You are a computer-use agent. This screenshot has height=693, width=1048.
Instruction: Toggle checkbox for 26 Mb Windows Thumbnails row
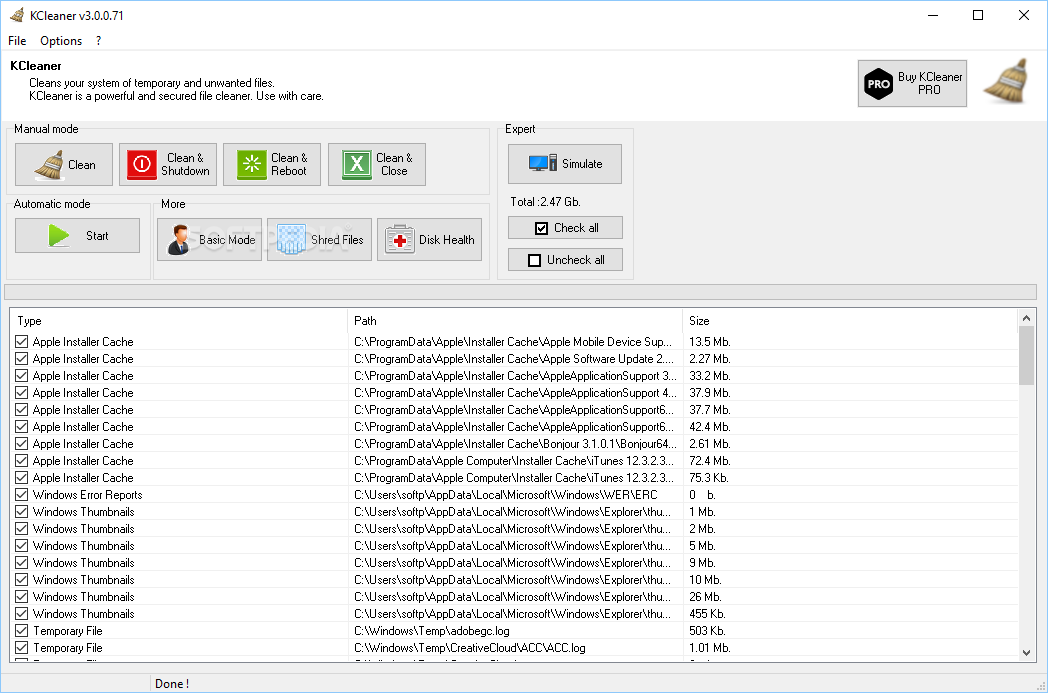[x=21, y=597]
